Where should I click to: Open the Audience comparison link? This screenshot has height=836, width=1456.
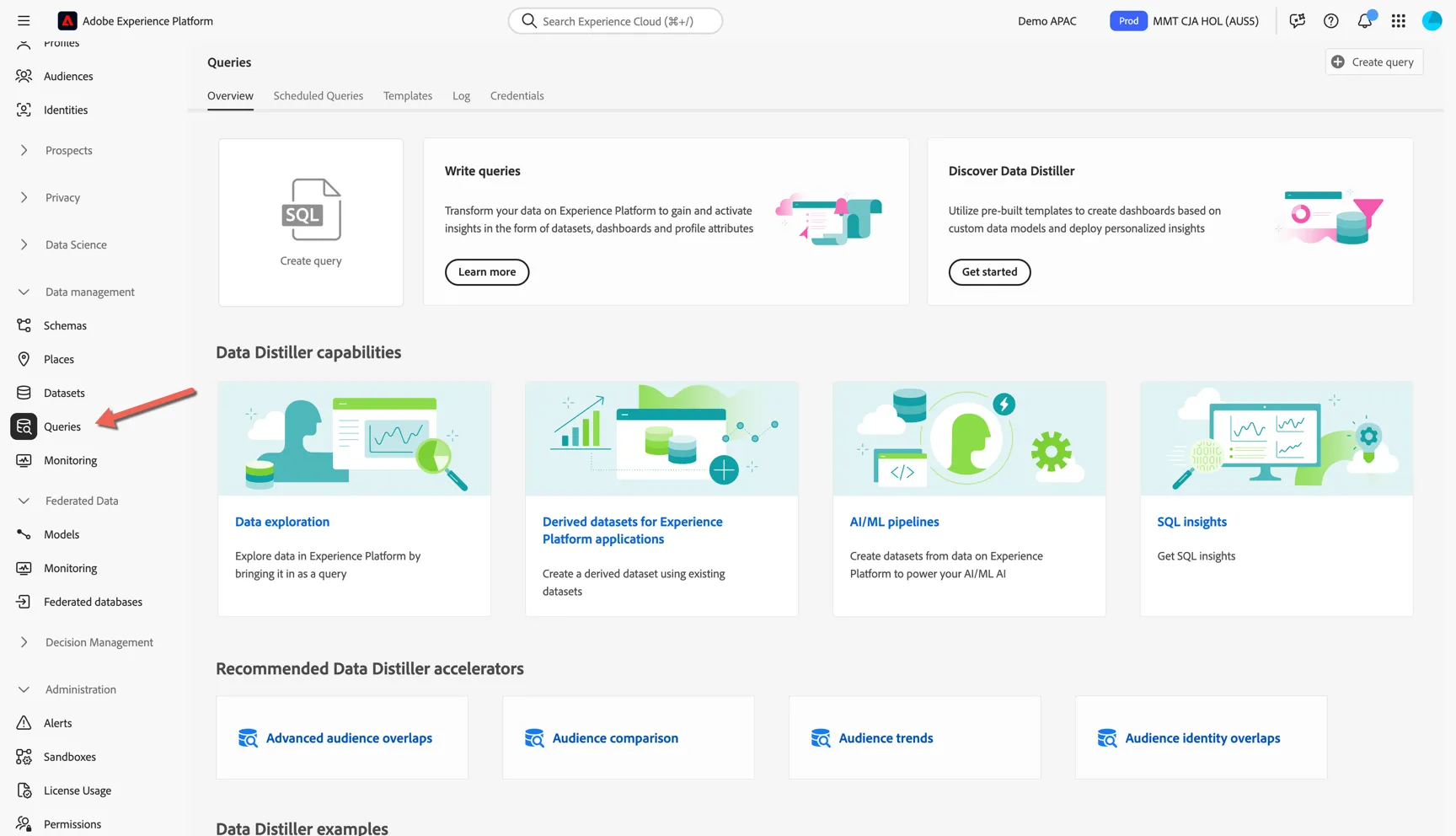click(x=616, y=738)
